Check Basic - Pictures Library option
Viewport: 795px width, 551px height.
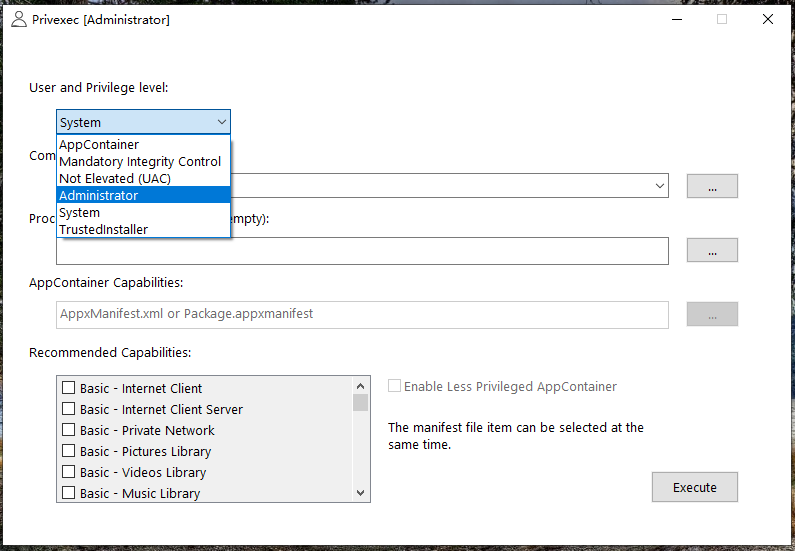click(68, 451)
